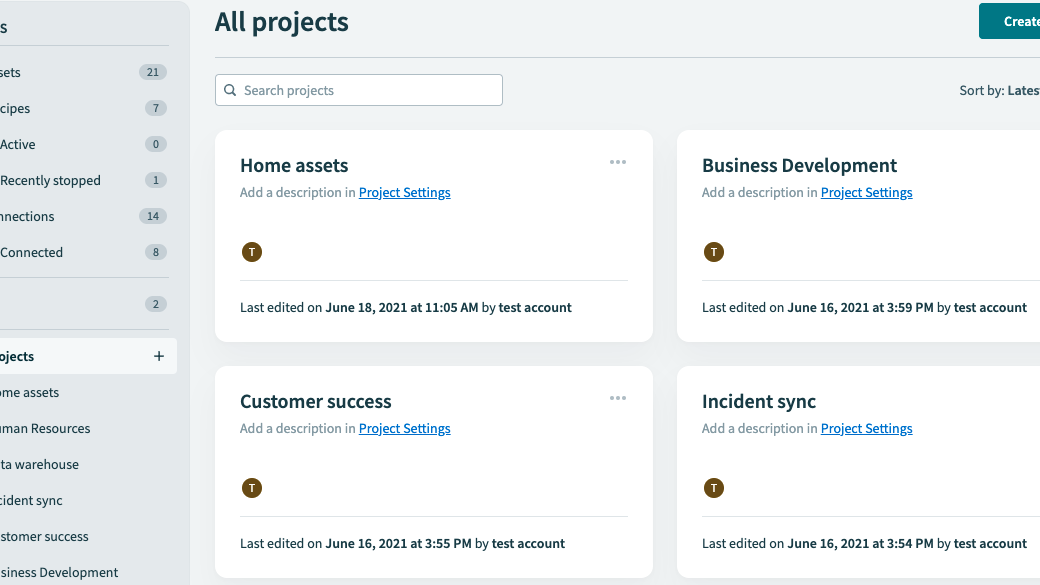Open Project Settings link in Home assets card
Screen dimensions: 1040x585
point(404,193)
